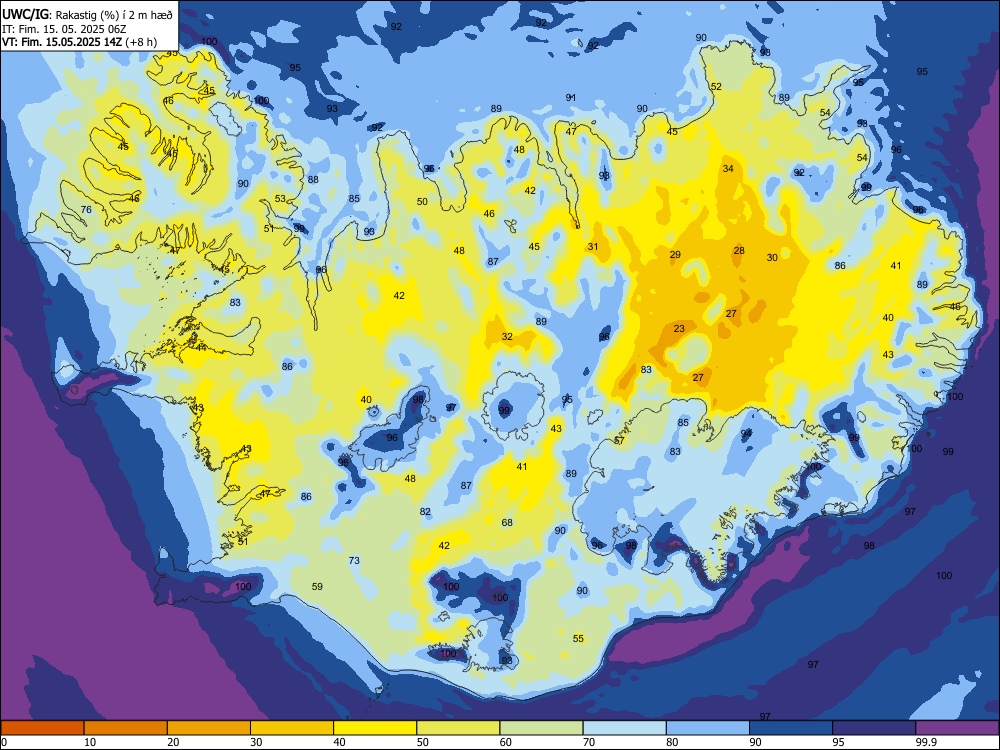Viewport: 1000px width, 750px height.
Task: Click the legend label '10'
Action: [90, 742]
